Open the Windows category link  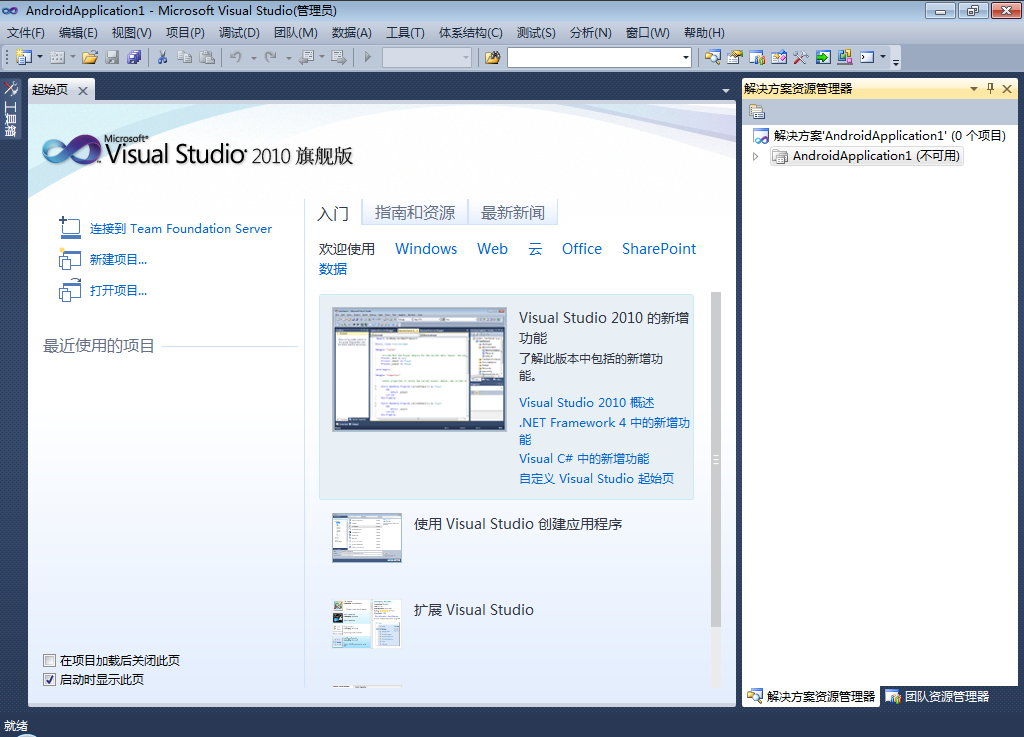pos(426,249)
